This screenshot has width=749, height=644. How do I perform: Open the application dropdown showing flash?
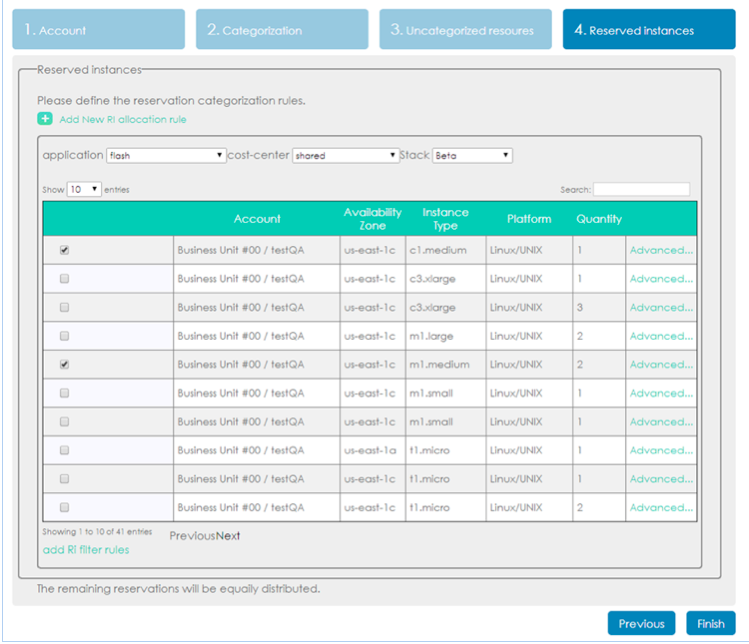tap(166, 156)
